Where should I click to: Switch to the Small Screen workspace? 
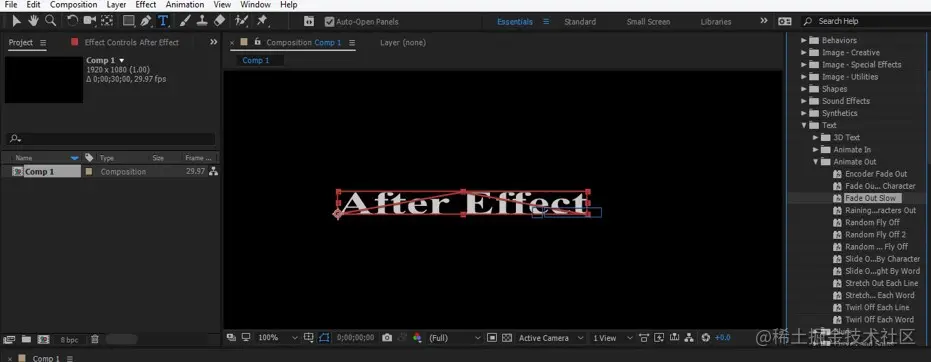coord(648,21)
